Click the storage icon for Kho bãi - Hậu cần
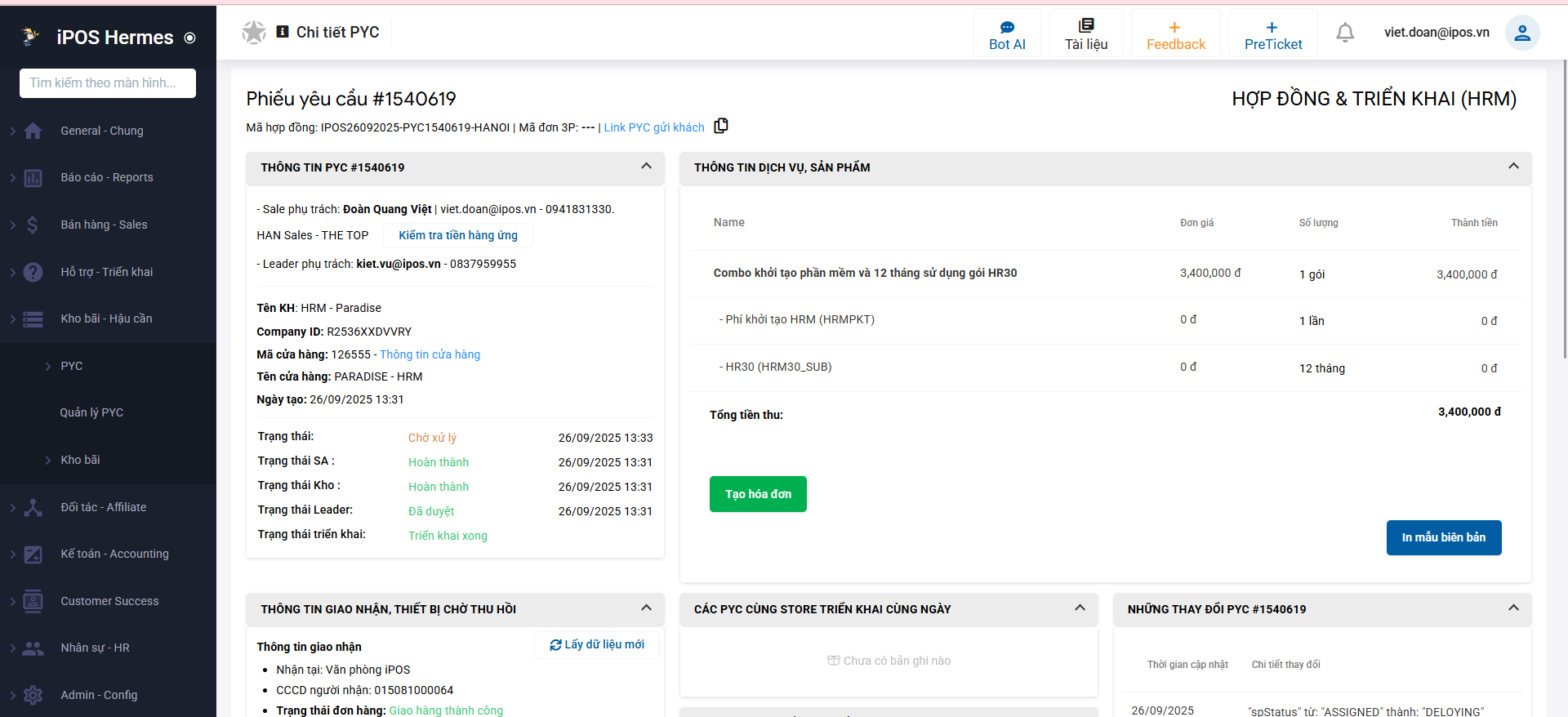The width and height of the screenshot is (1568, 717). click(33, 319)
